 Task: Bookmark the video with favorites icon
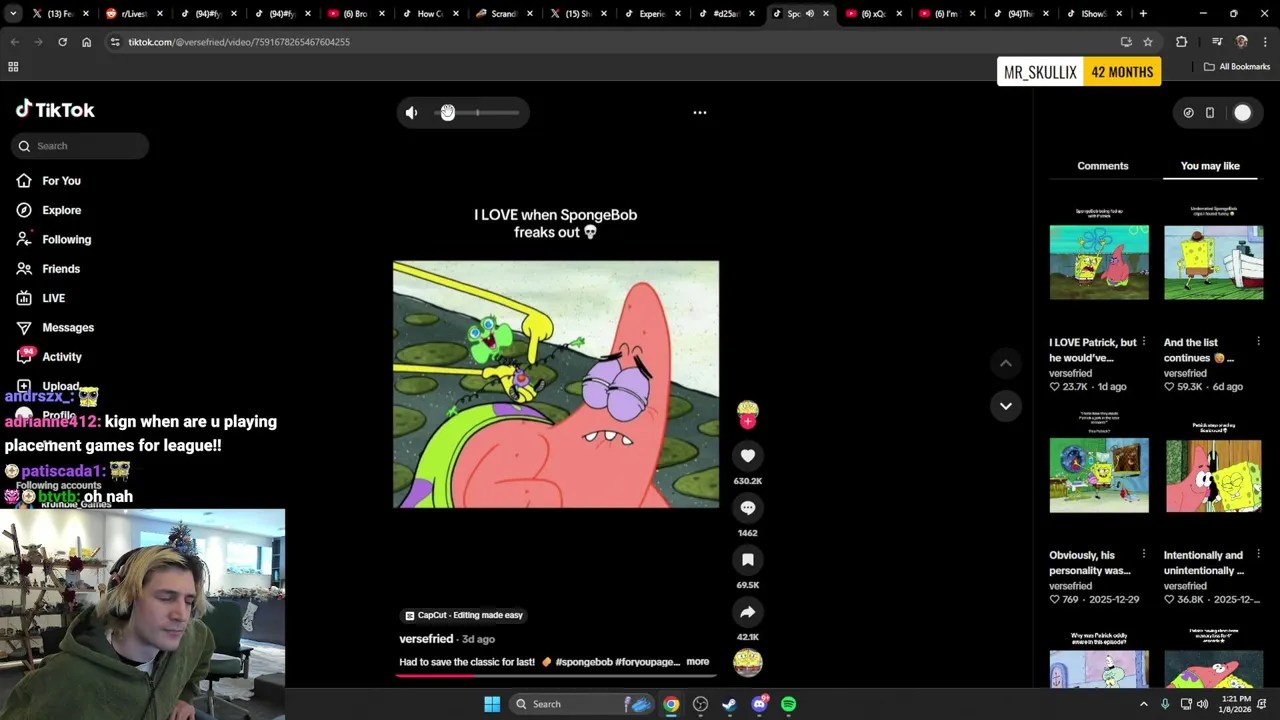click(748, 560)
